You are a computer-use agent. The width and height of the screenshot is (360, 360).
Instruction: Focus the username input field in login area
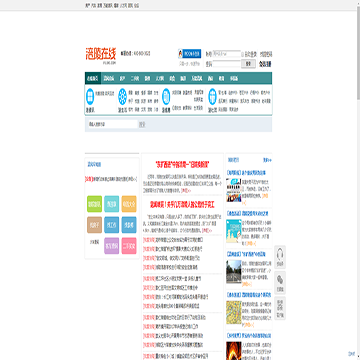226,54
